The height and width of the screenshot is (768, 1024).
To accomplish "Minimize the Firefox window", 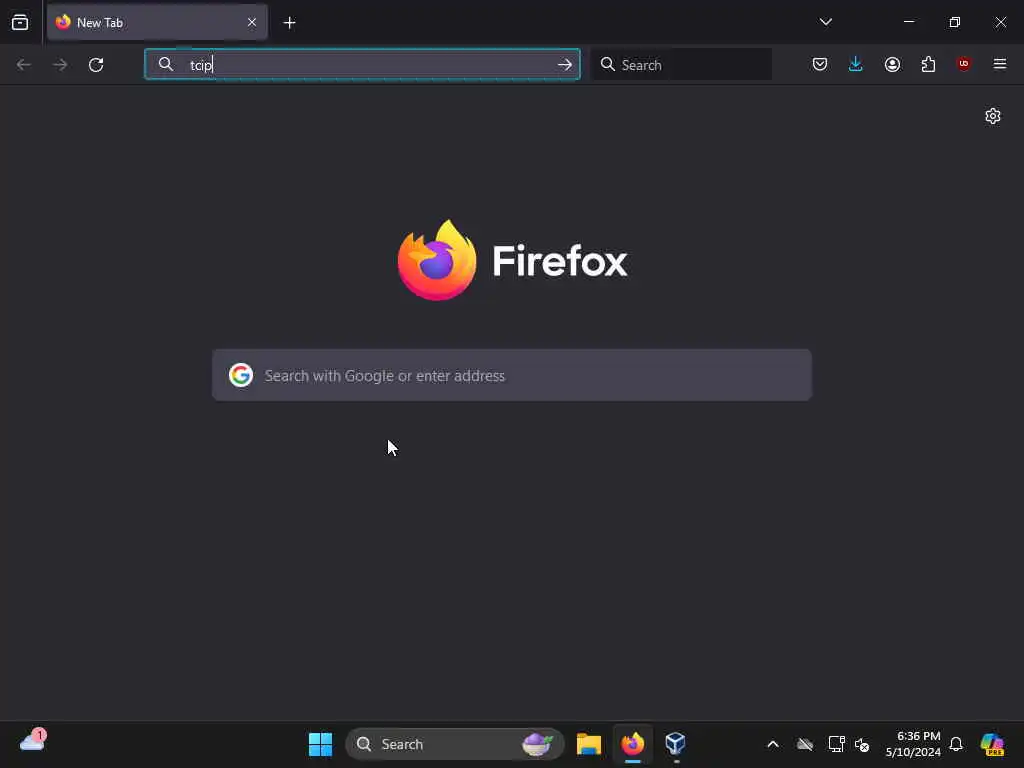I will pyautogui.click(x=908, y=22).
